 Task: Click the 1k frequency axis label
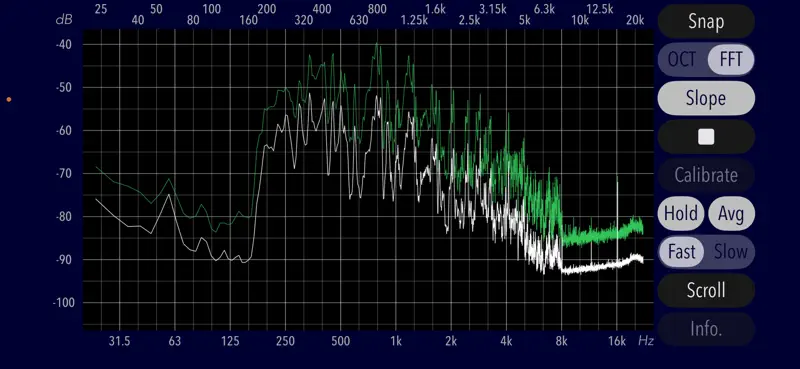(x=395, y=341)
